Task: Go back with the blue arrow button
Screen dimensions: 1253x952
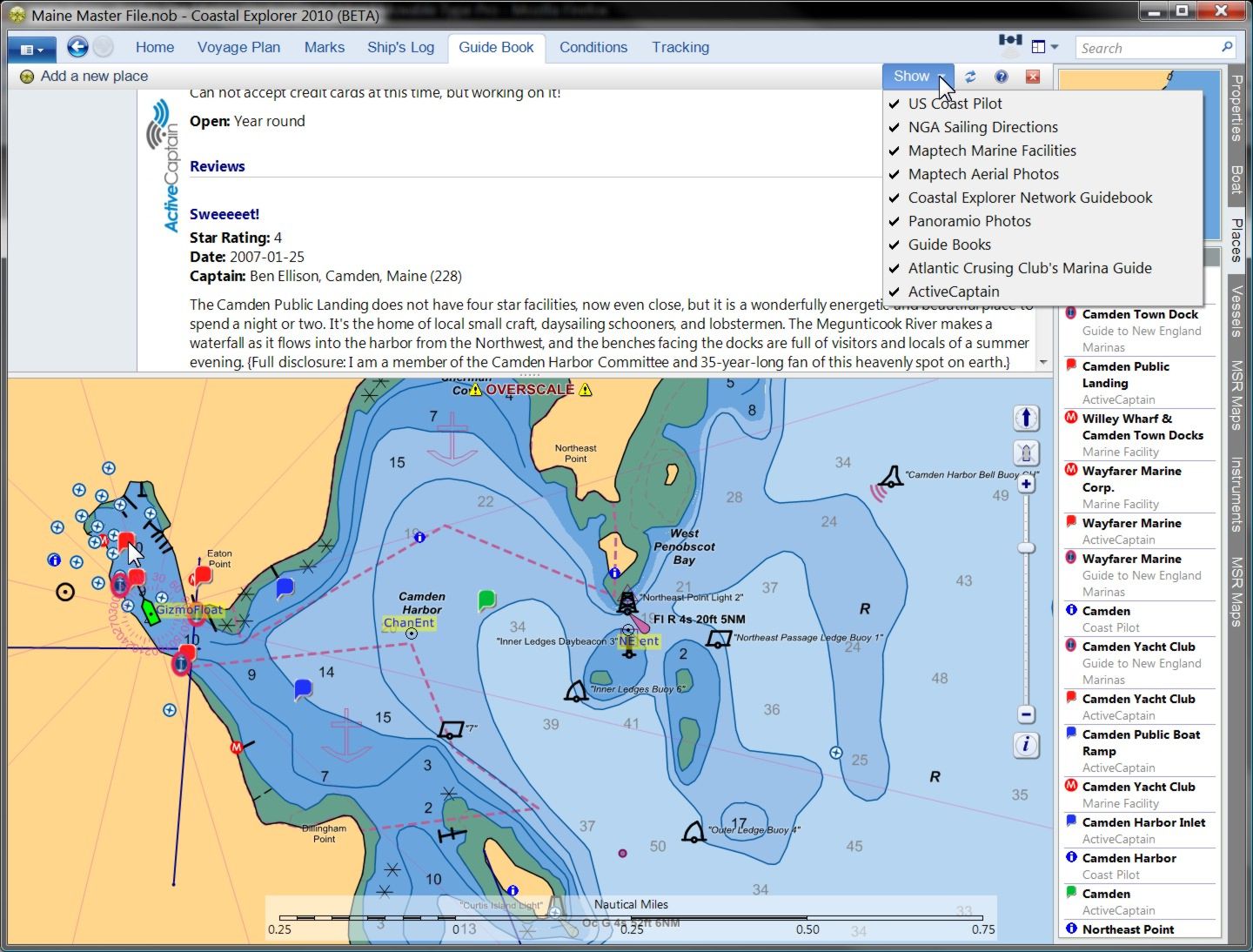Action: (x=77, y=47)
